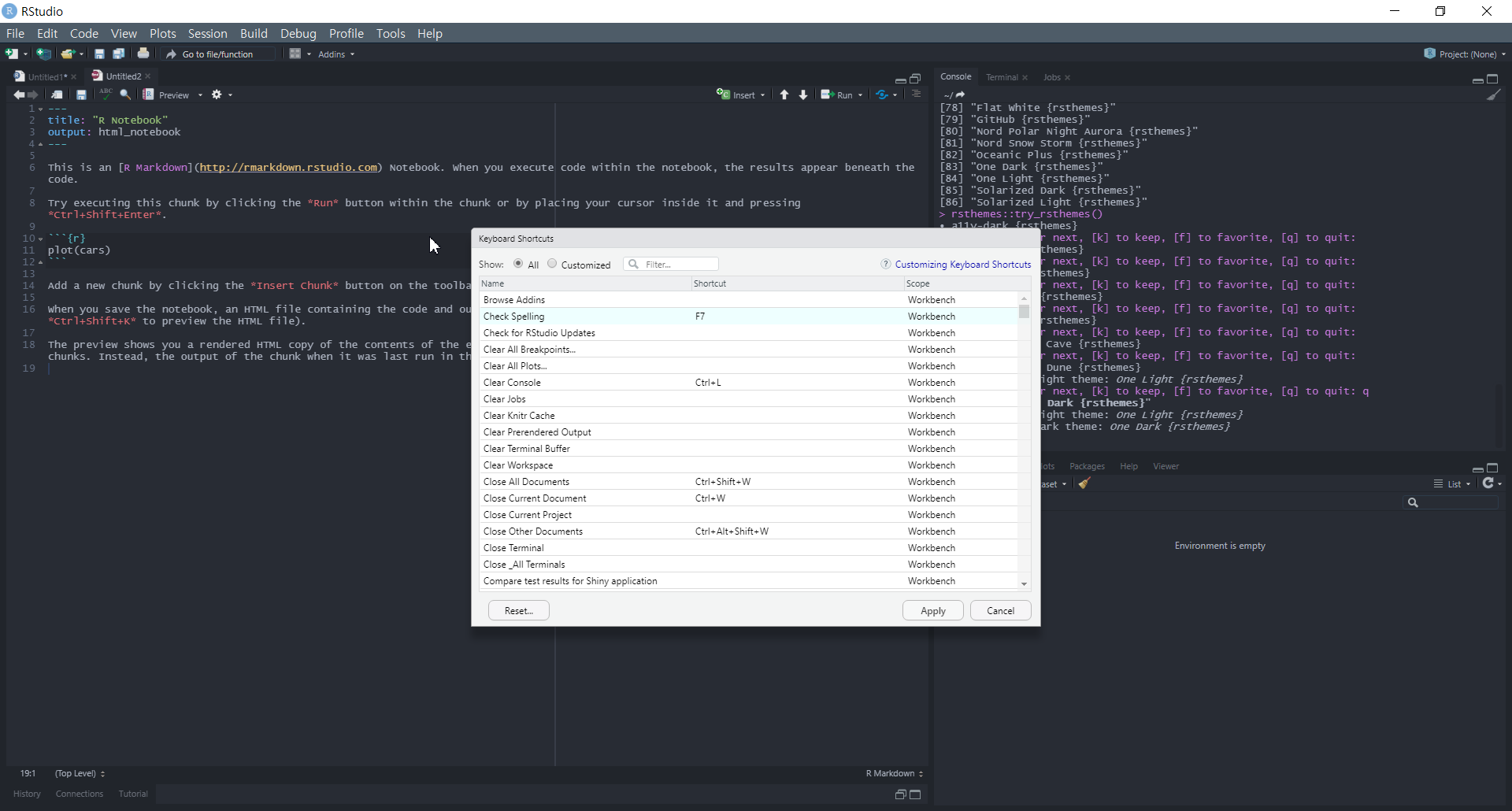This screenshot has width=1512, height=811.
Task: Preview the R Notebook
Action: 167,95
